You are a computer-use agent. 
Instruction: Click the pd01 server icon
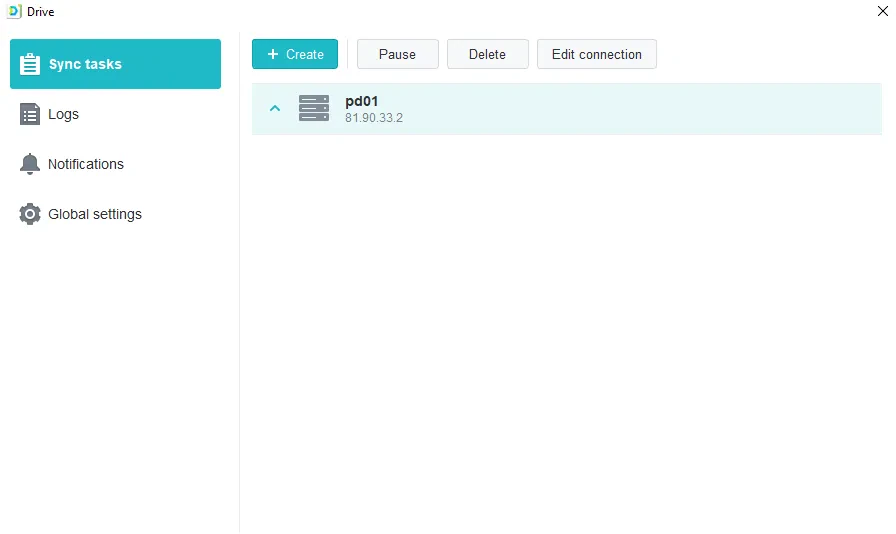click(x=314, y=108)
